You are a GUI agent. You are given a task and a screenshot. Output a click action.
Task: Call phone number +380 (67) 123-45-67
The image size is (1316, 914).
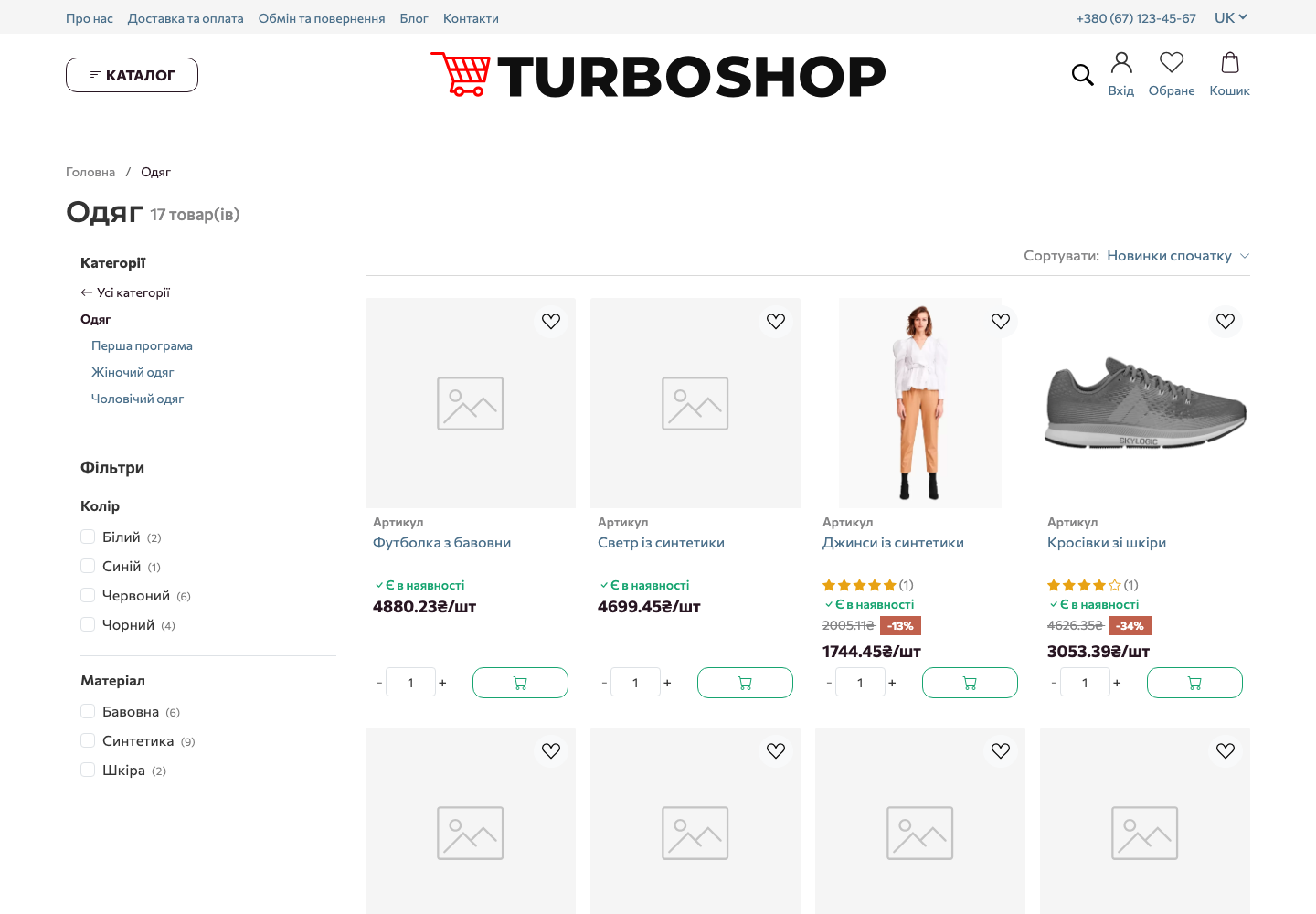pyautogui.click(x=1136, y=18)
